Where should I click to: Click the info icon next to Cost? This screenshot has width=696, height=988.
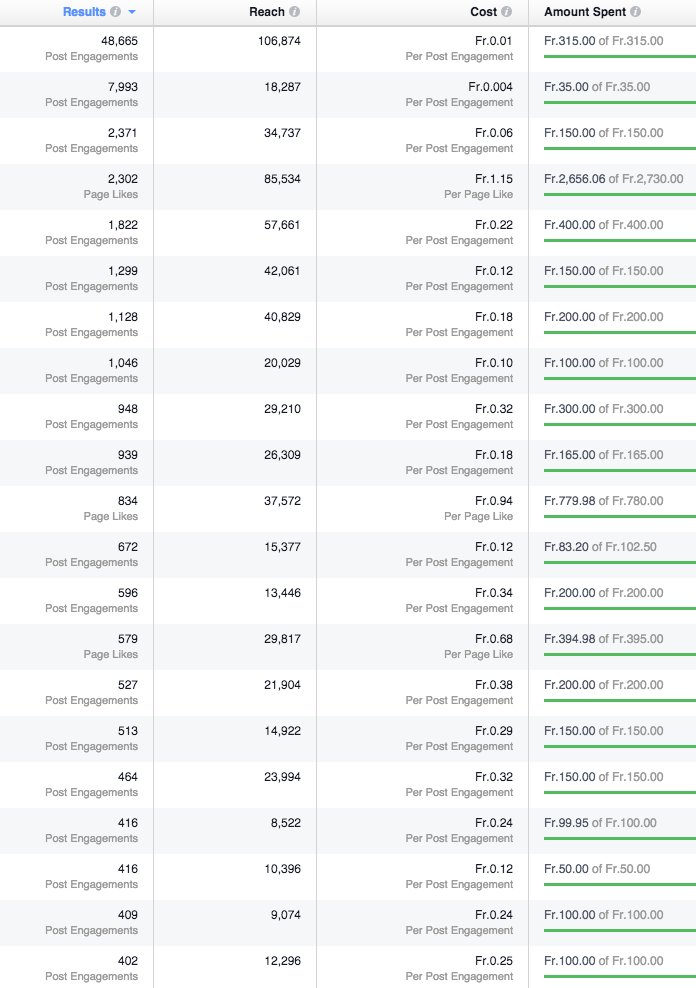506,12
